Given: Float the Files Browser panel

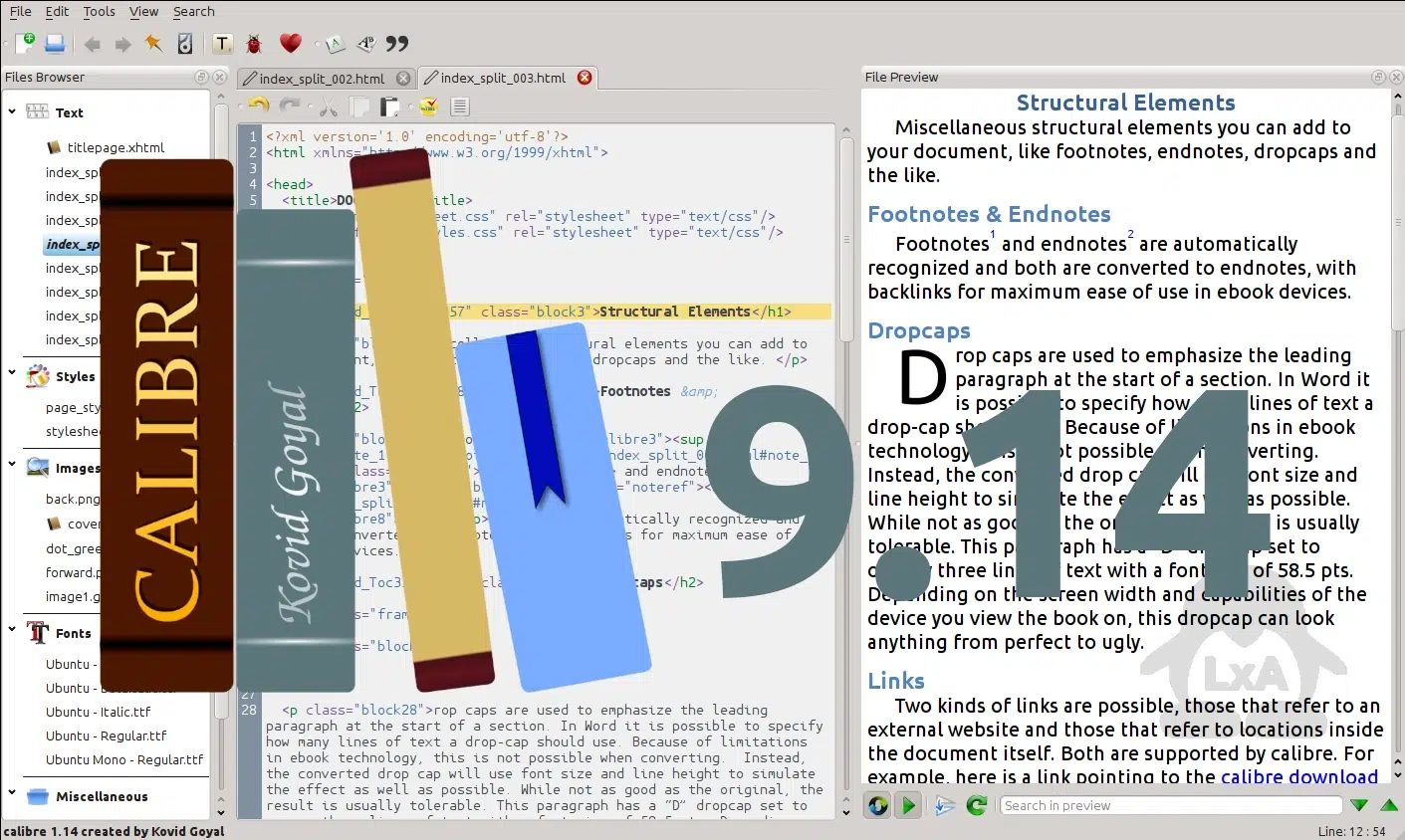Looking at the screenshot, I should point(201,77).
